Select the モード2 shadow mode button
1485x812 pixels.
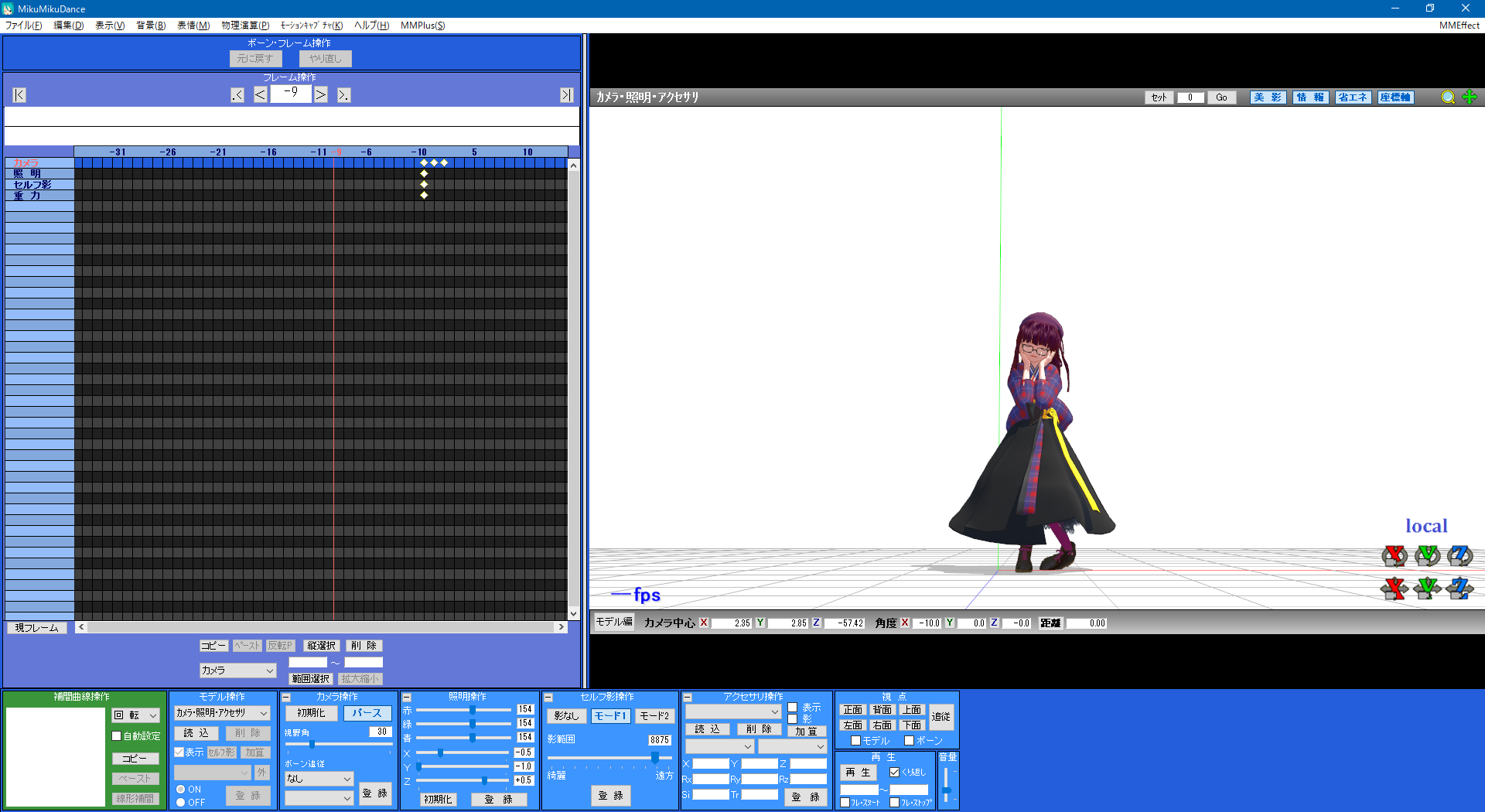654,716
